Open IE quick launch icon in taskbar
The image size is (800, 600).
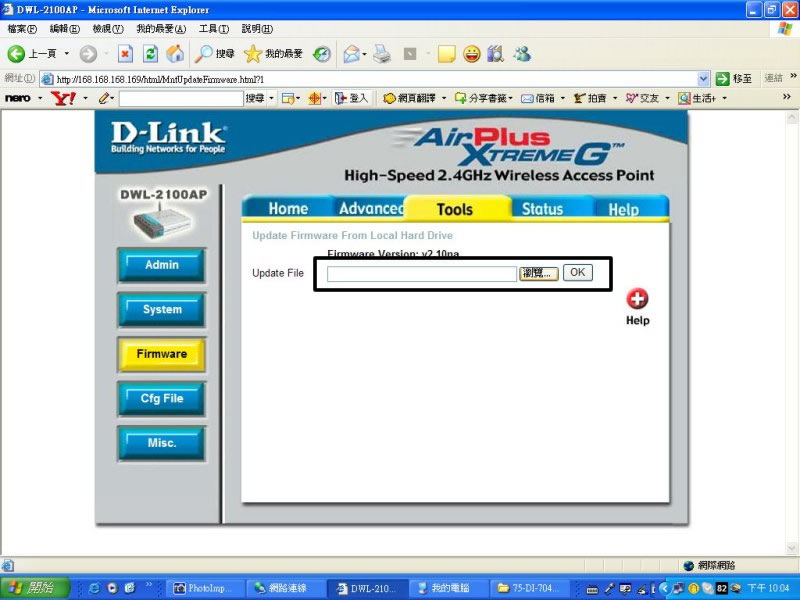[x=94, y=588]
